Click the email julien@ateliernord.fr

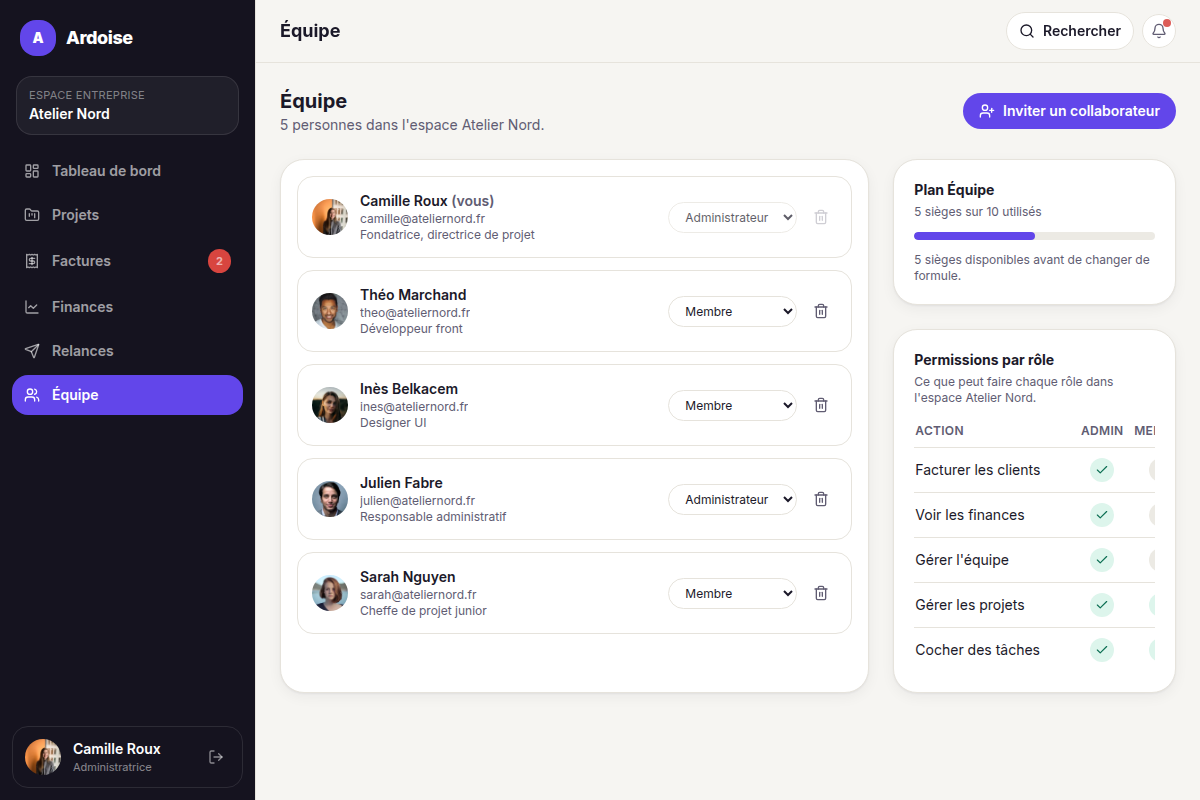pyautogui.click(x=417, y=500)
